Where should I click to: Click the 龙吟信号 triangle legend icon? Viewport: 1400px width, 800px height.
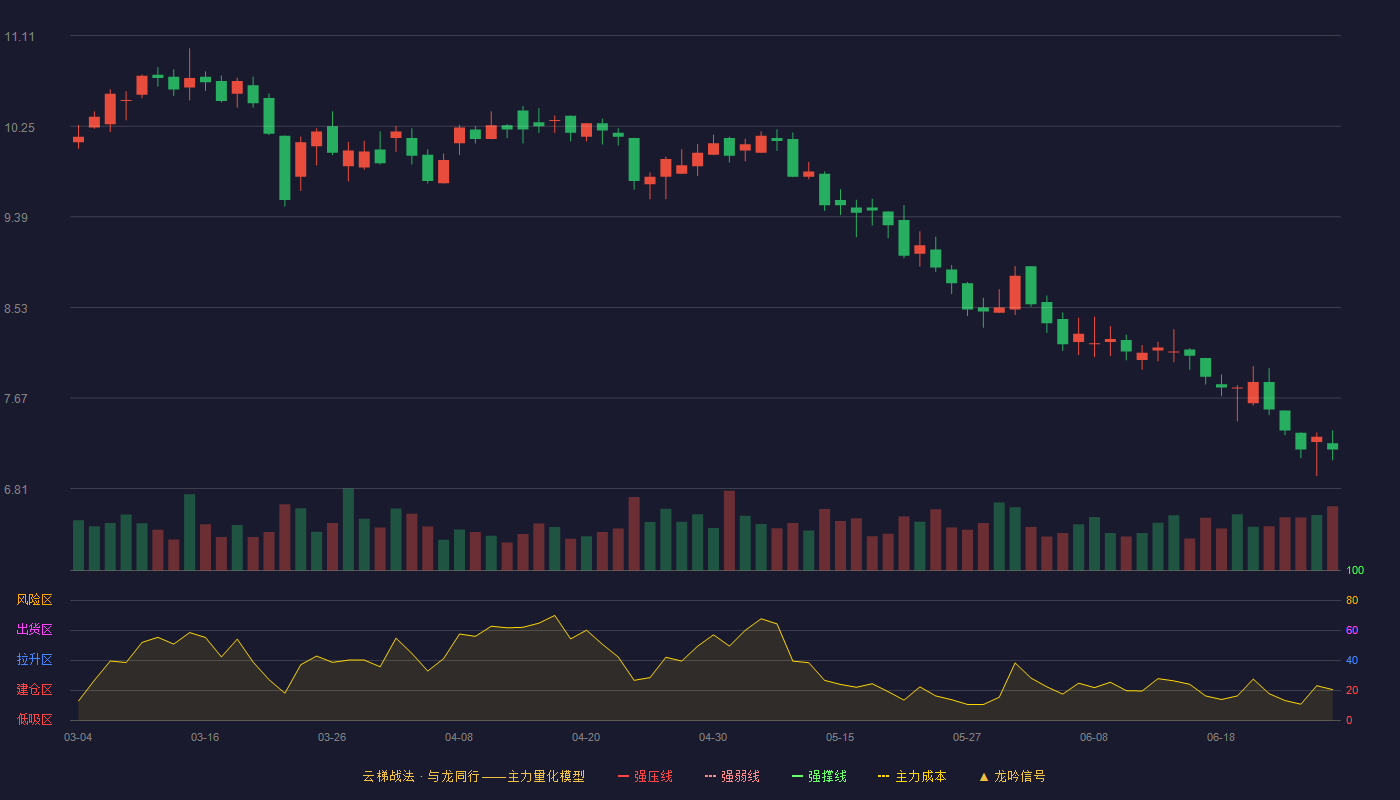(984, 776)
